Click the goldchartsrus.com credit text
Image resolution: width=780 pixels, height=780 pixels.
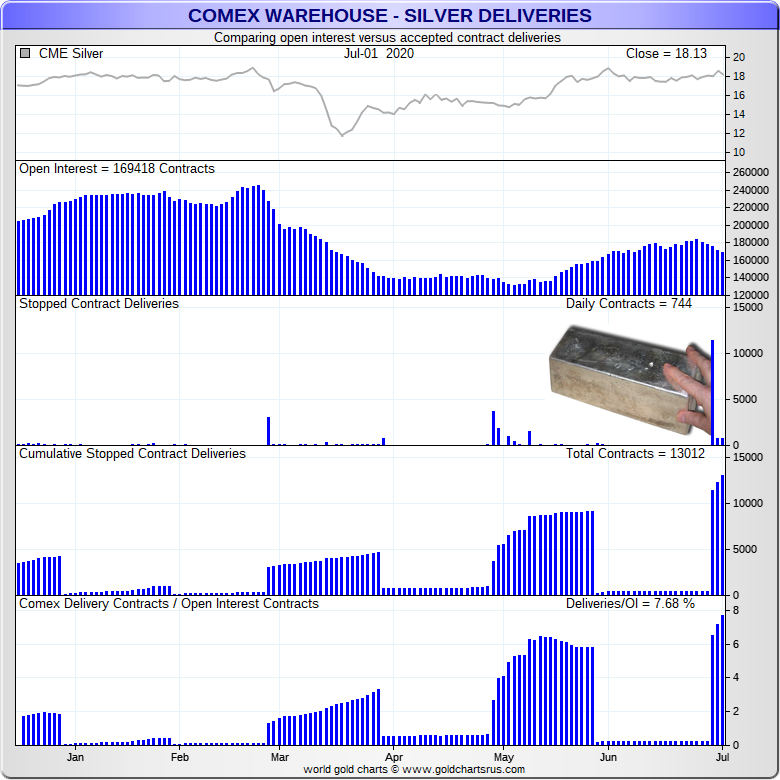click(x=414, y=769)
